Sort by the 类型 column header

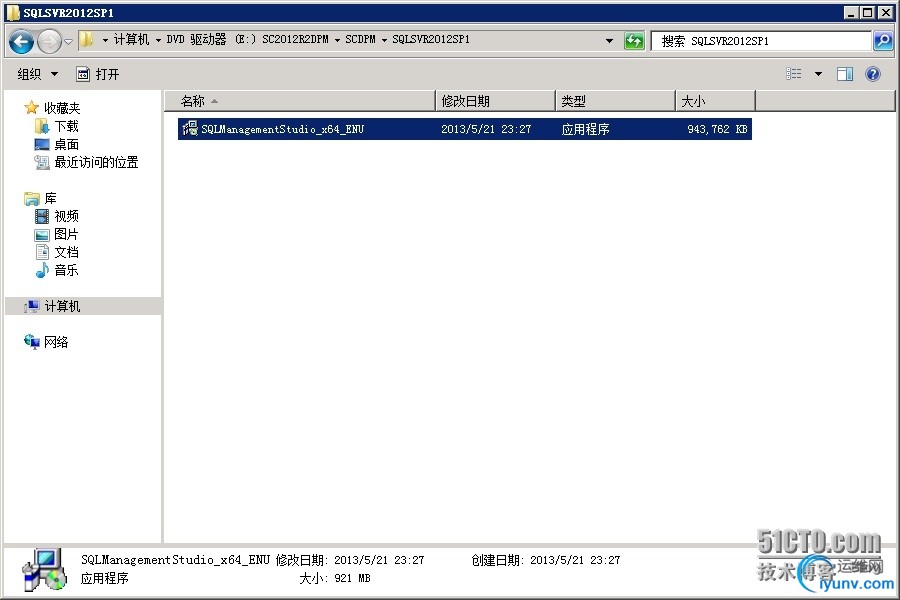point(615,101)
